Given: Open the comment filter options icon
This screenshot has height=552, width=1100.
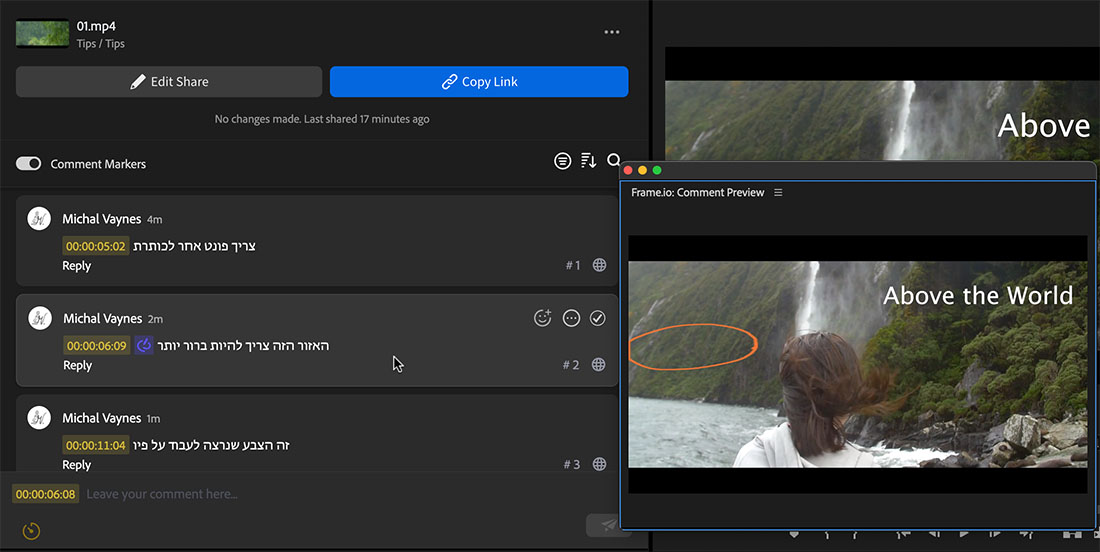Looking at the screenshot, I should click(x=563, y=161).
